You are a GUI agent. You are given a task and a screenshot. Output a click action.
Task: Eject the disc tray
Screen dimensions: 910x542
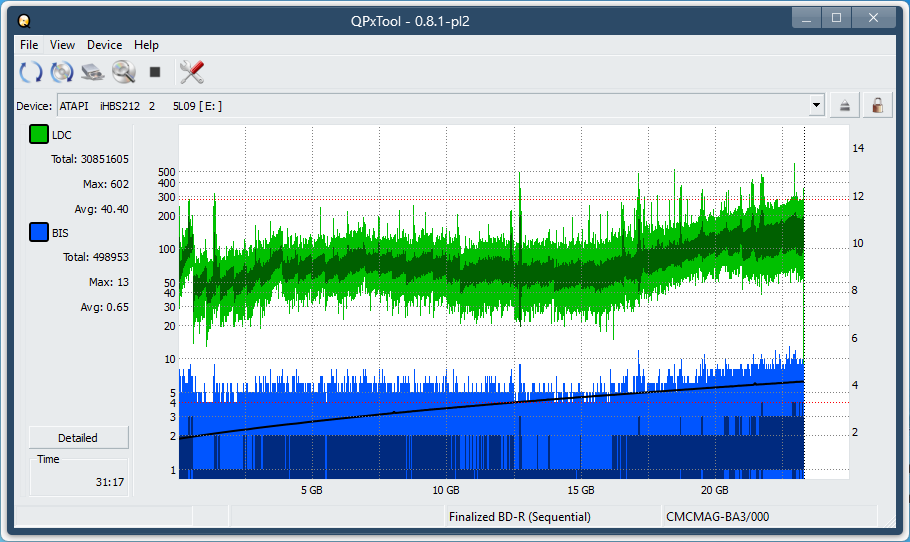pyautogui.click(x=844, y=106)
